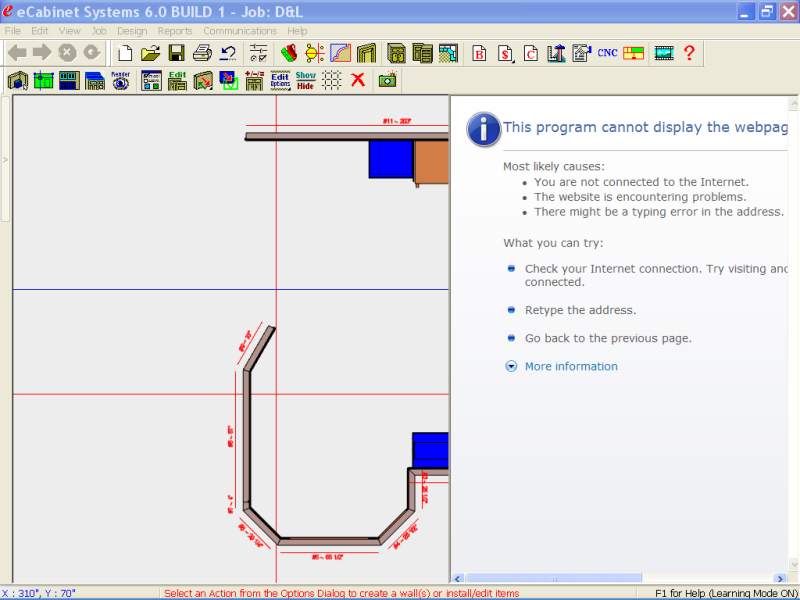This screenshot has height=600, width=800.
Task: Open the red C document report
Action: [x=531, y=53]
